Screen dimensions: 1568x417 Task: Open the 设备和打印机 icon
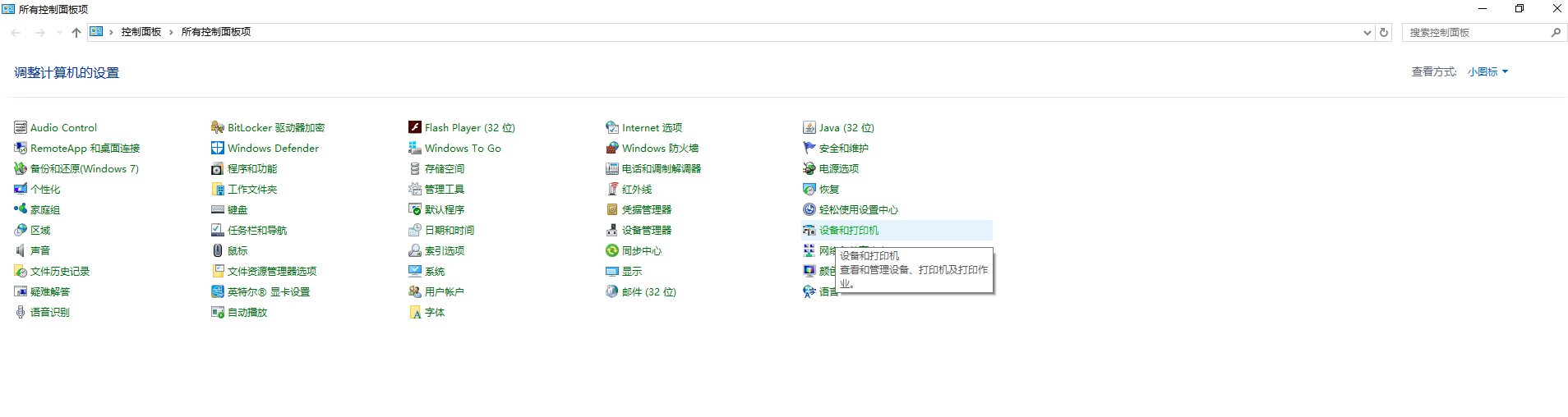809,230
